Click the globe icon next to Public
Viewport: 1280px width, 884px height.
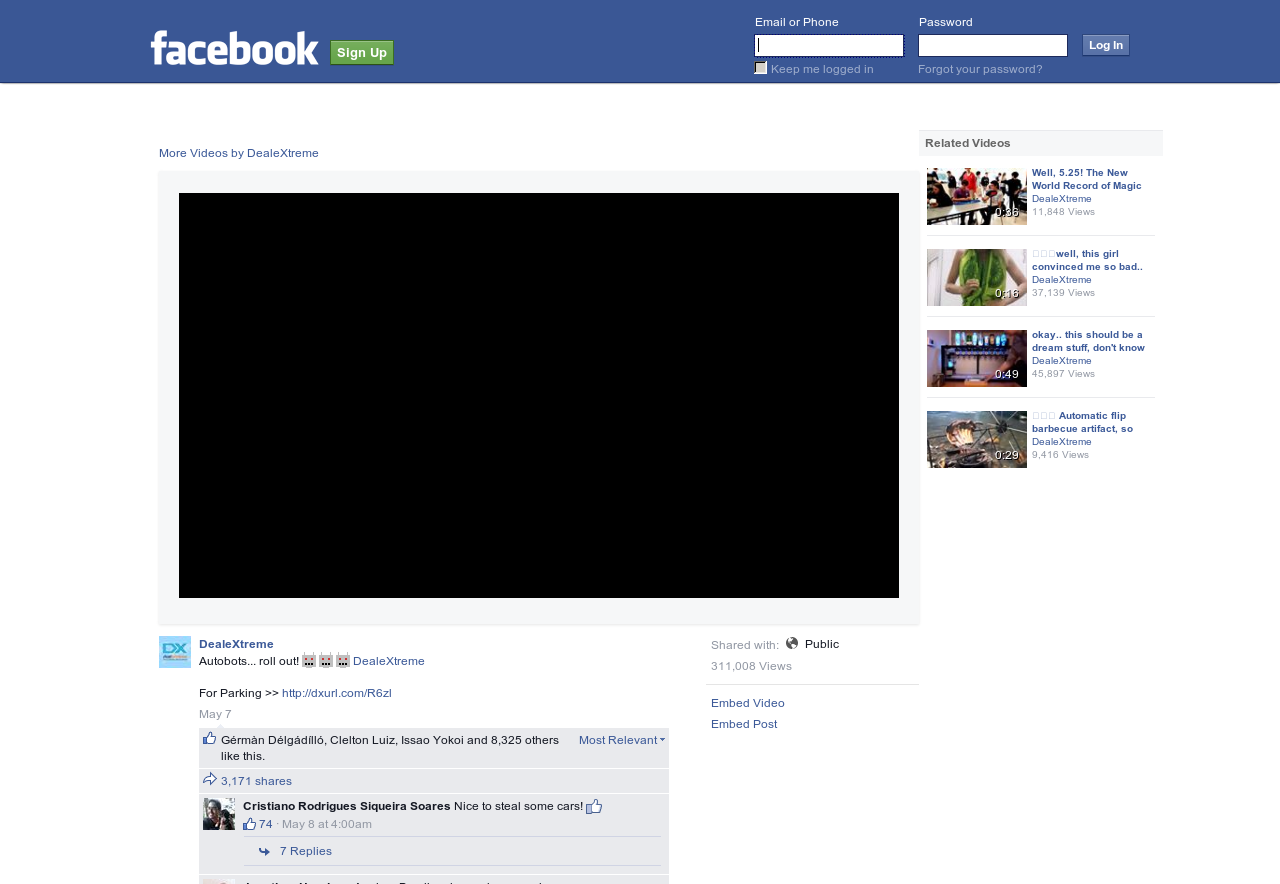point(792,643)
